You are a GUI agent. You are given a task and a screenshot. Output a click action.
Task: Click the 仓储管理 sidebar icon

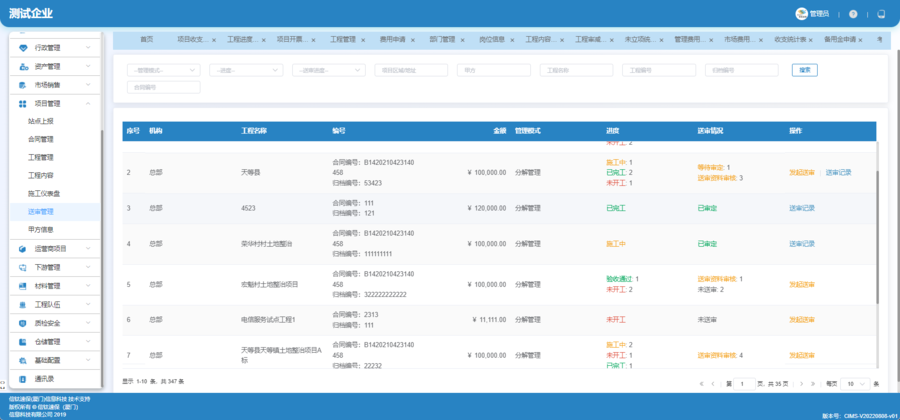(x=23, y=342)
